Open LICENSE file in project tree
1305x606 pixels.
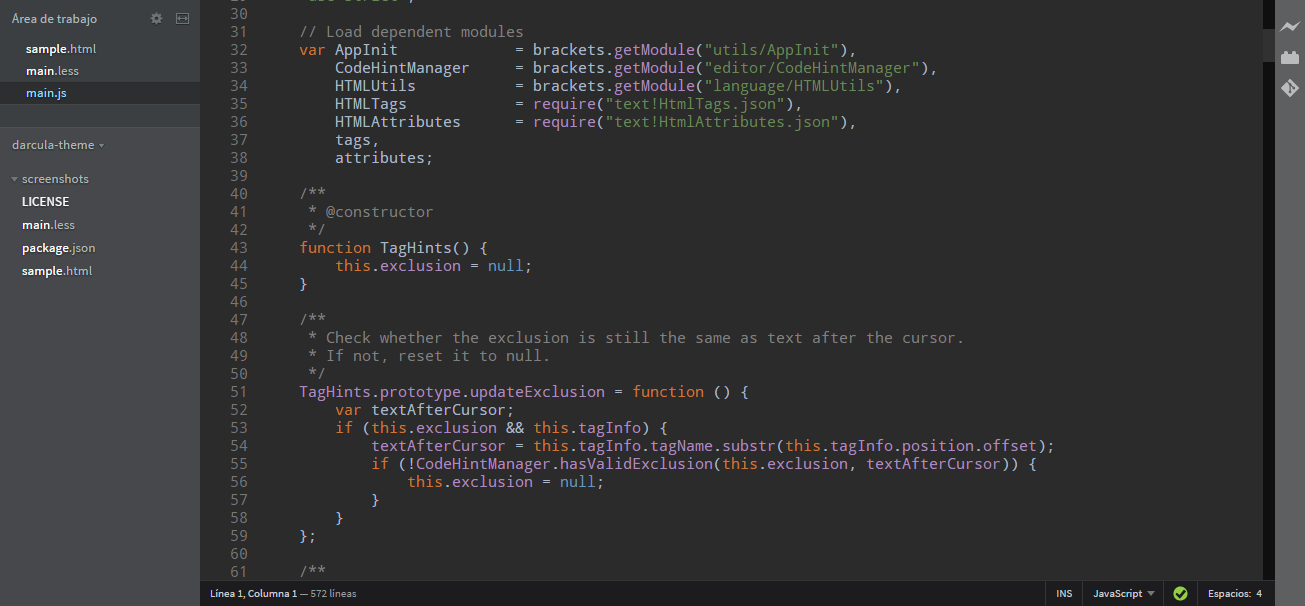point(46,202)
